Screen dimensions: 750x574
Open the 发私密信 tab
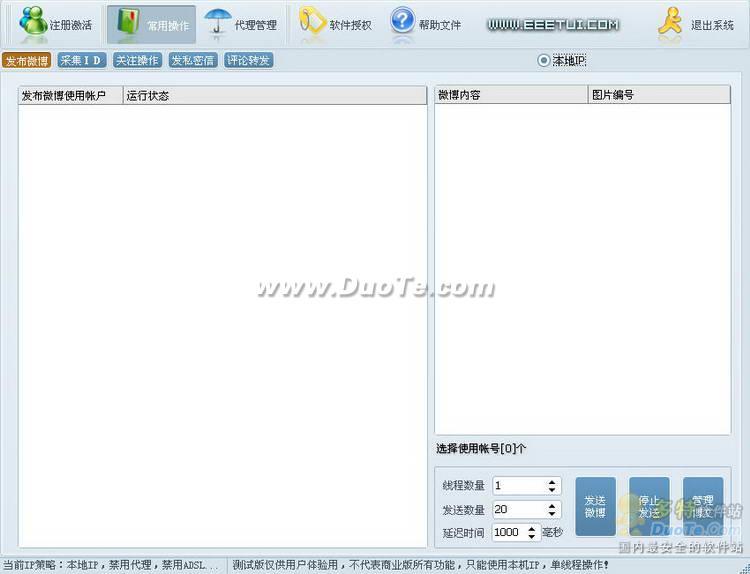[192, 61]
